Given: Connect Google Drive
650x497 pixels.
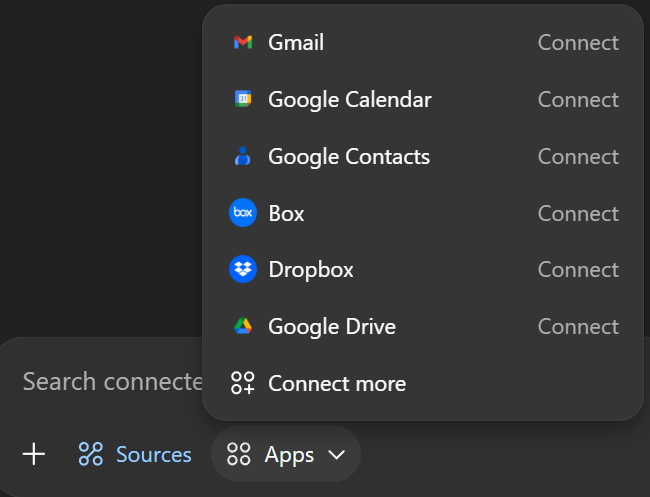Looking at the screenshot, I should coord(578,327).
